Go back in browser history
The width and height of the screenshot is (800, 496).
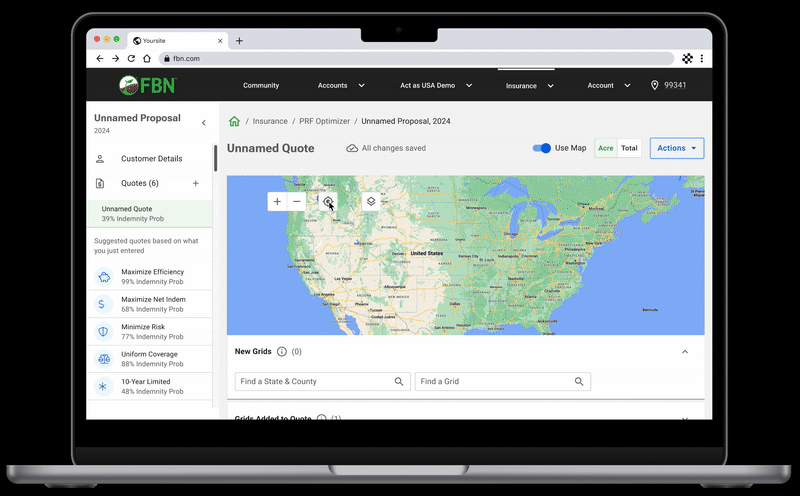point(100,59)
